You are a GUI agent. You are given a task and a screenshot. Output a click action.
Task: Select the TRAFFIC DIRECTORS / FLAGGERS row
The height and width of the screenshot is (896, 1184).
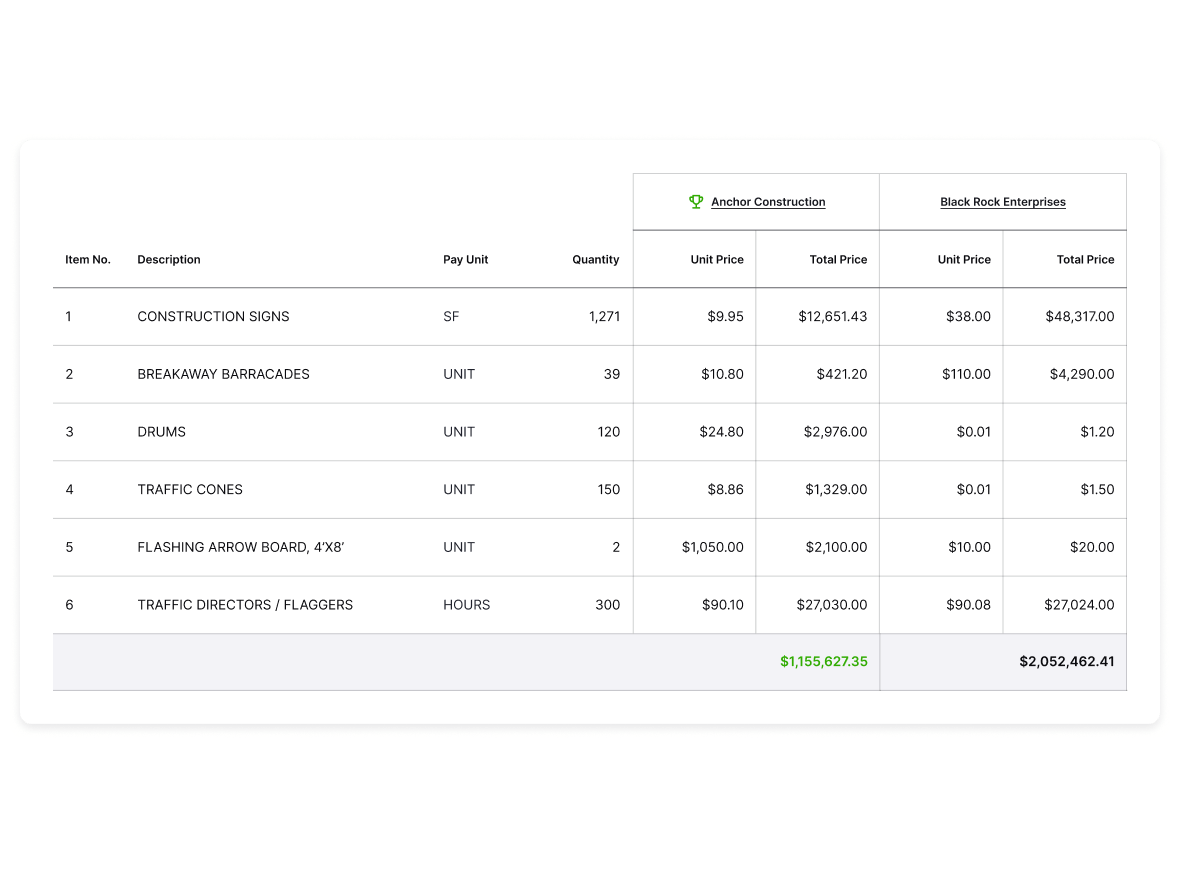[x=245, y=605]
